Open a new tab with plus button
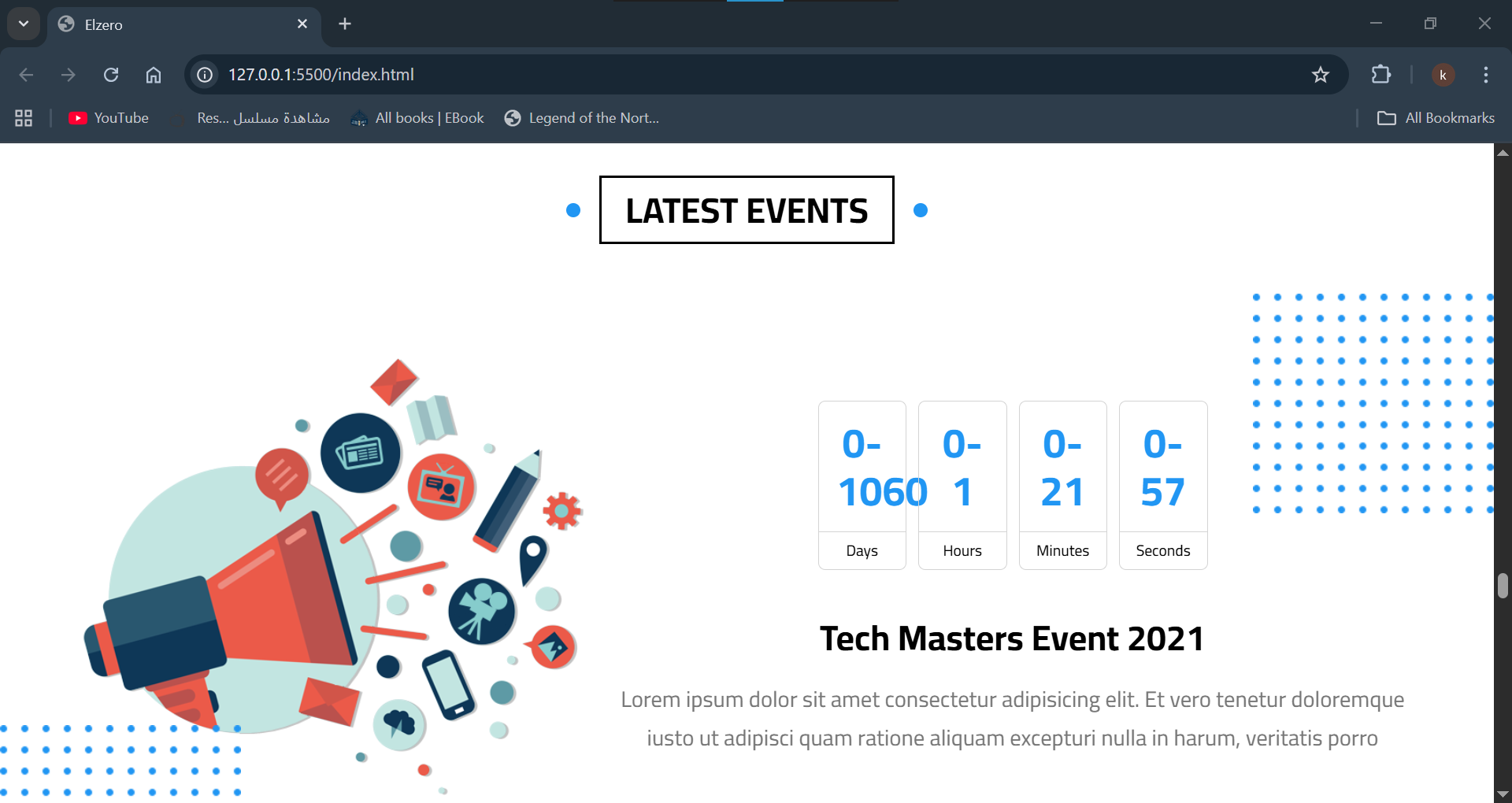The width and height of the screenshot is (1512, 803). (x=345, y=24)
